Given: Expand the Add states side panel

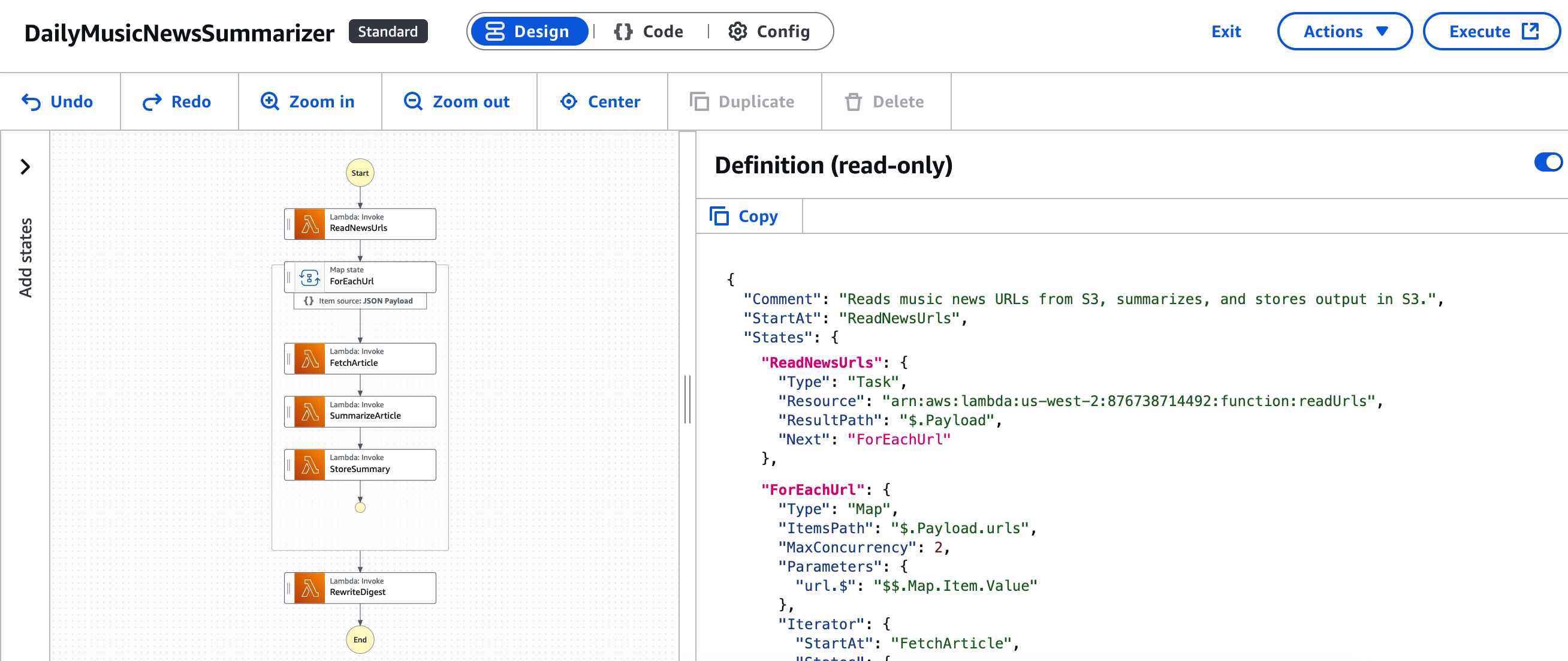Looking at the screenshot, I should [25, 167].
